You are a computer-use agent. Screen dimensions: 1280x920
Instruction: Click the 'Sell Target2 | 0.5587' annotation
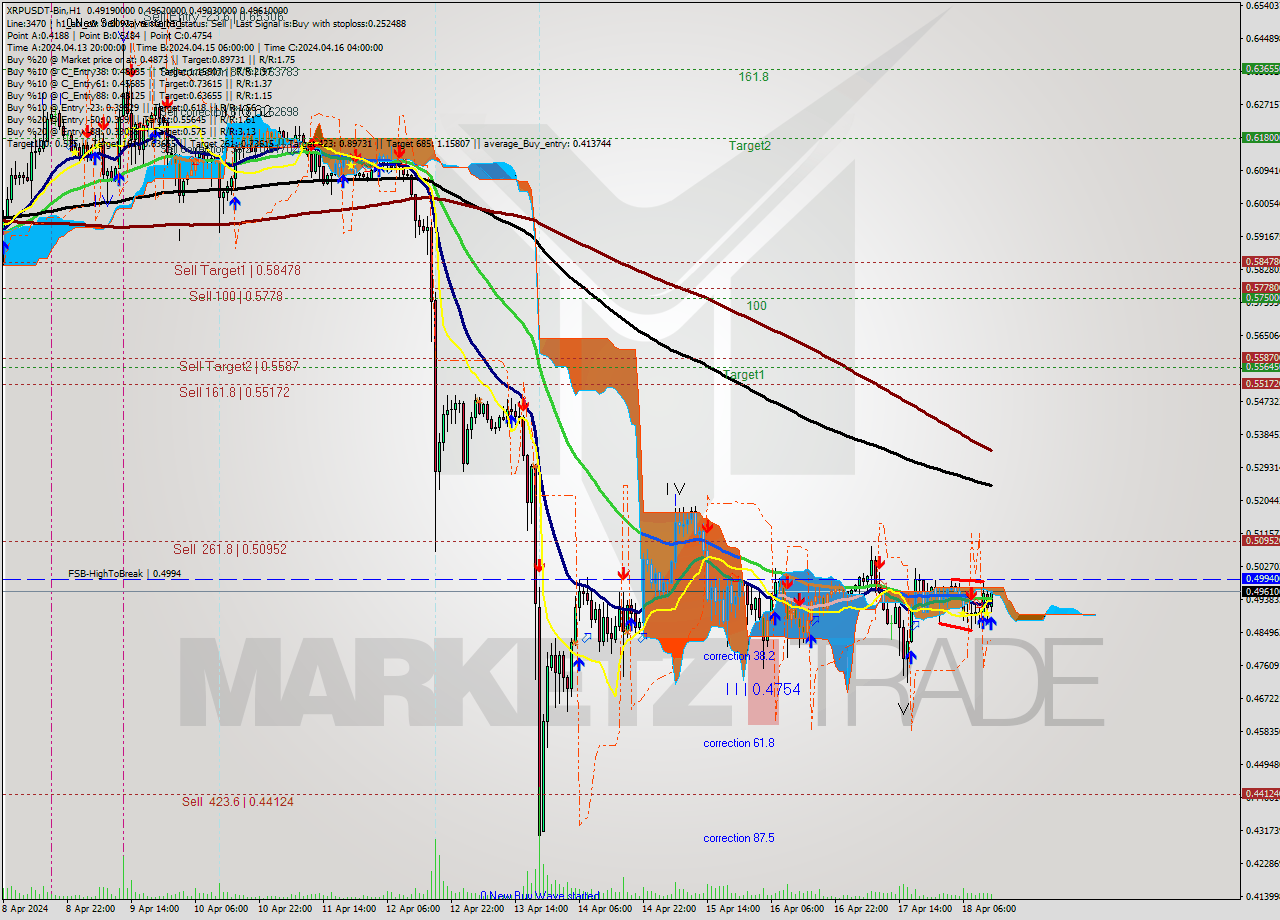click(238, 367)
